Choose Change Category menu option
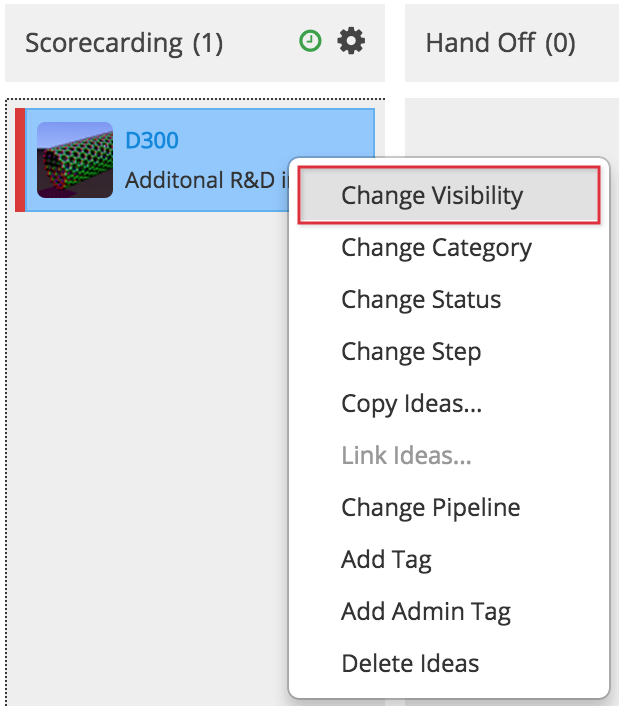 (x=436, y=248)
